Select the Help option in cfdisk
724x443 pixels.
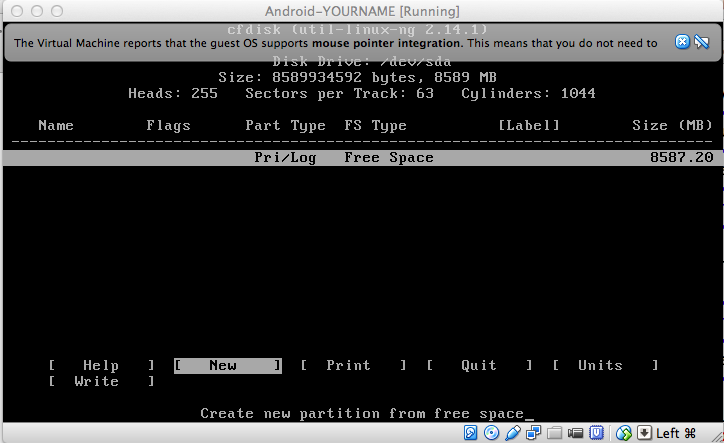click(x=101, y=365)
